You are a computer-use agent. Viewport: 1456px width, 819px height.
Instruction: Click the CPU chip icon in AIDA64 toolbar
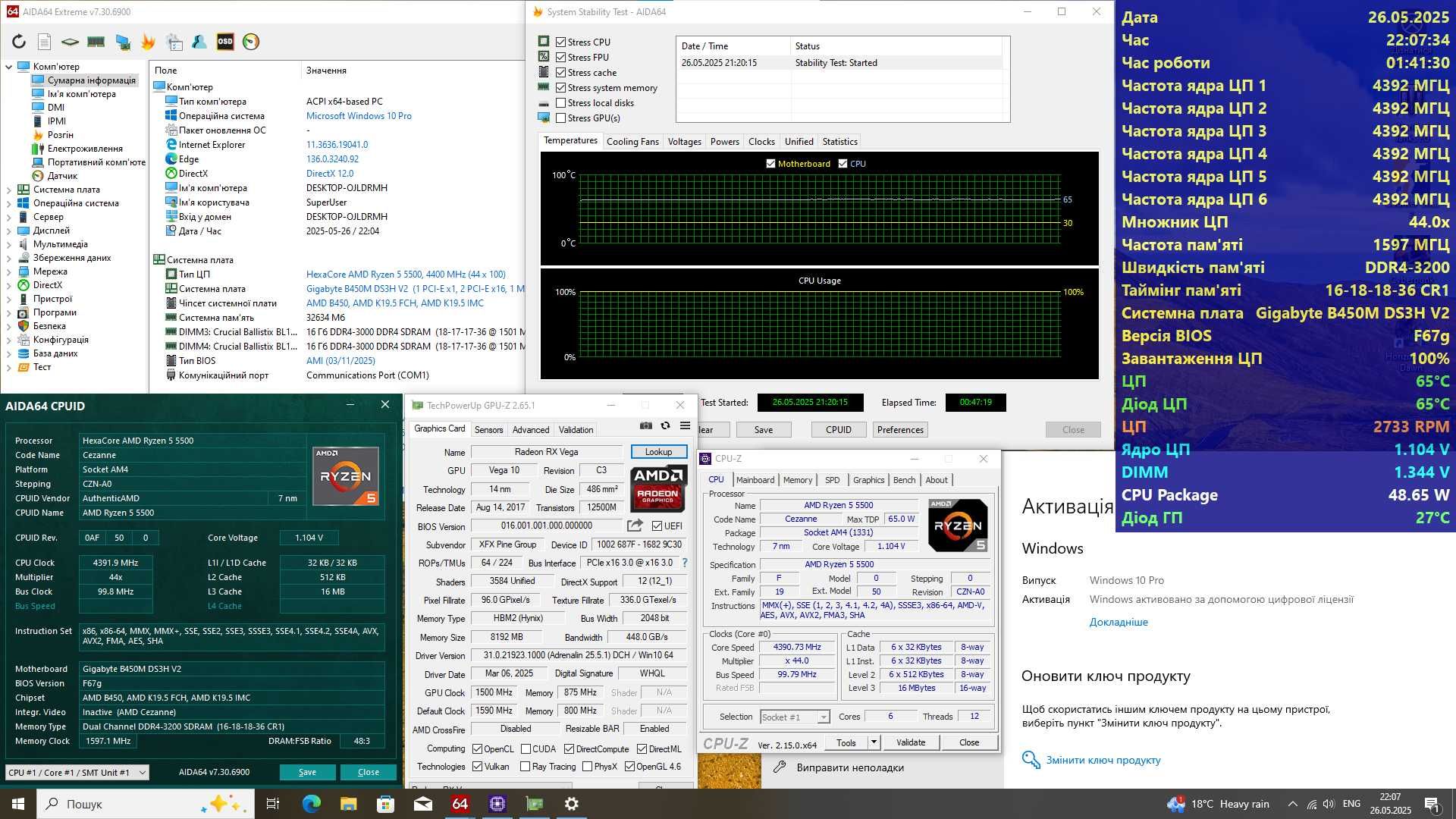[70, 42]
